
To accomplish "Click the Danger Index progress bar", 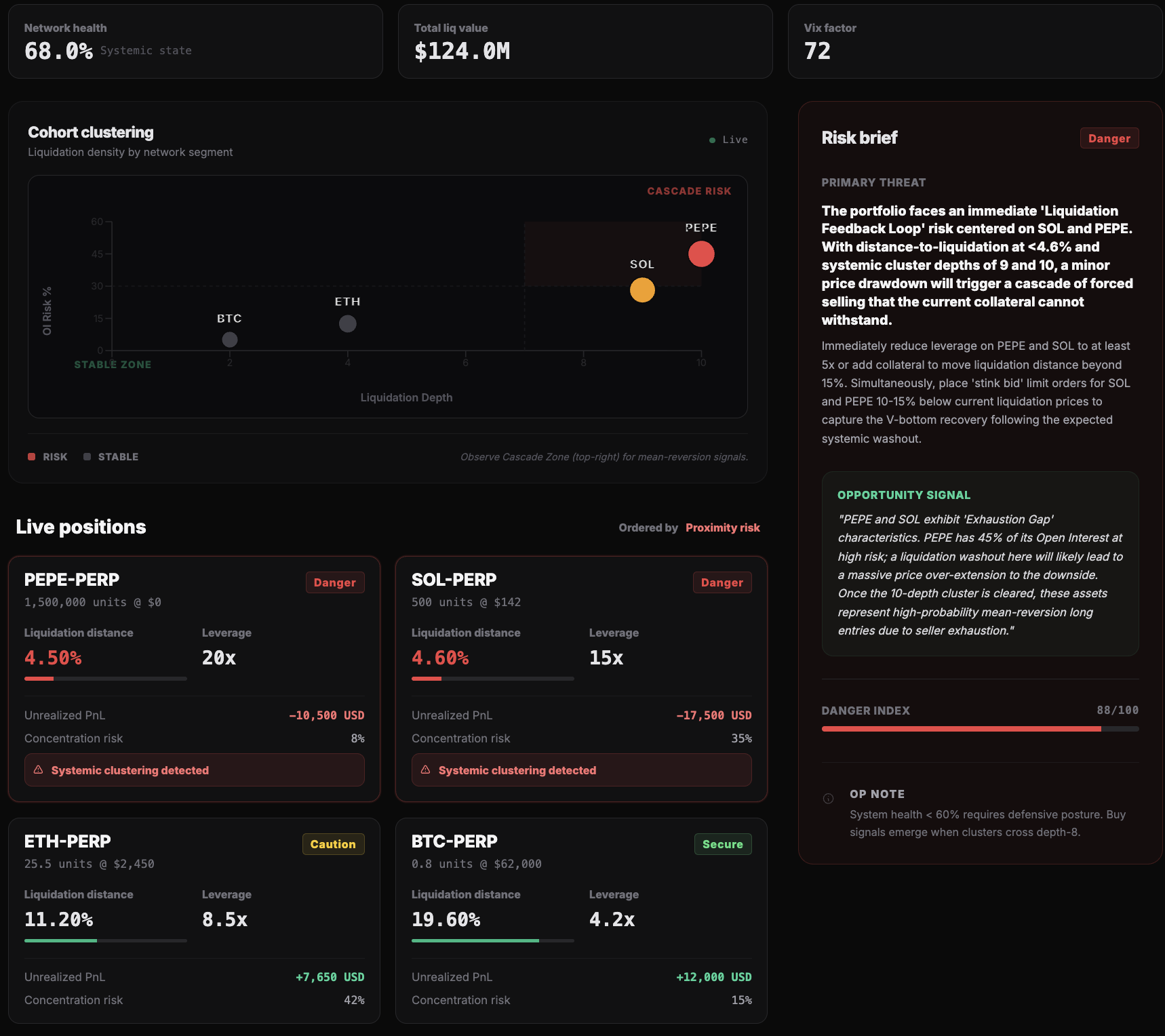I will click(x=980, y=729).
